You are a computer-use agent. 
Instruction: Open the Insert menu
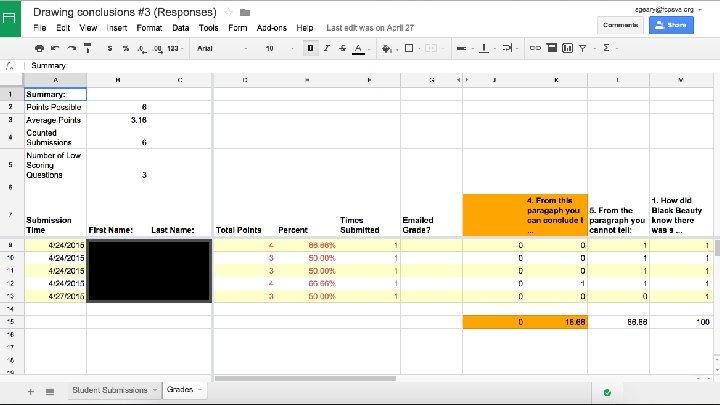pyautogui.click(x=117, y=28)
